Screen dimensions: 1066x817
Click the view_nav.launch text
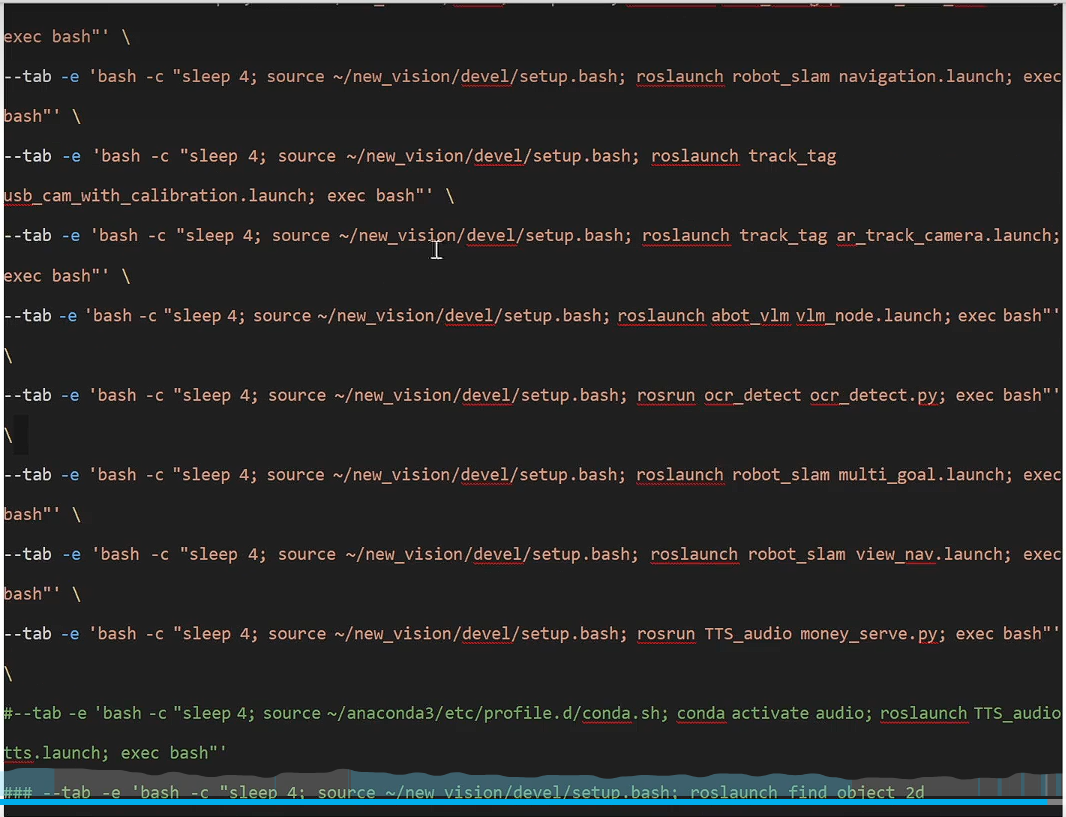click(x=929, y=555)
